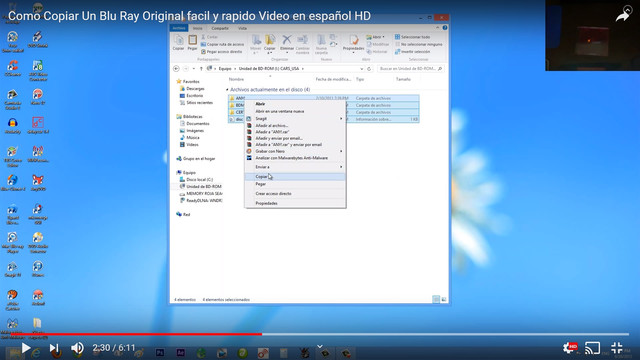Click the share arrow icon
640x360 pixels.
[x=622, y=16]
